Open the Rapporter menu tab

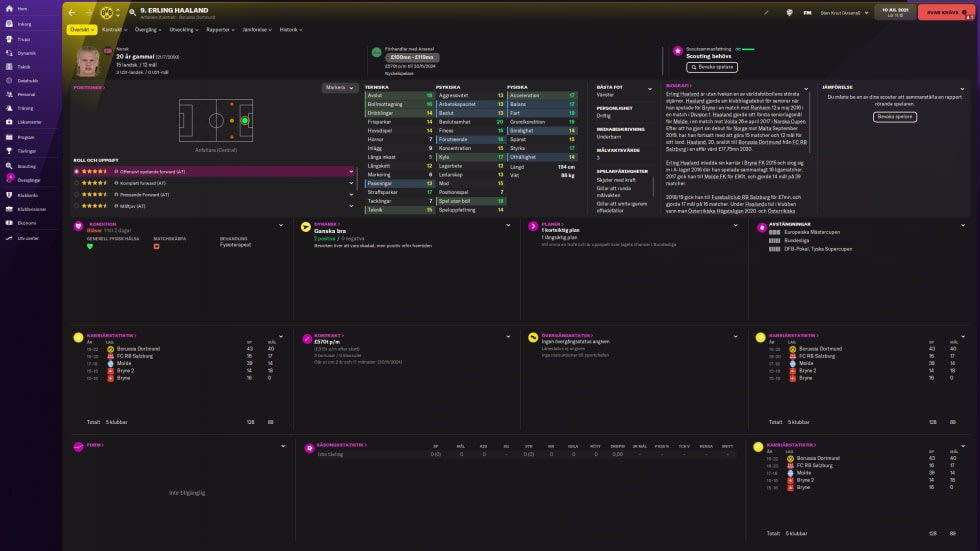coord(220,29)
